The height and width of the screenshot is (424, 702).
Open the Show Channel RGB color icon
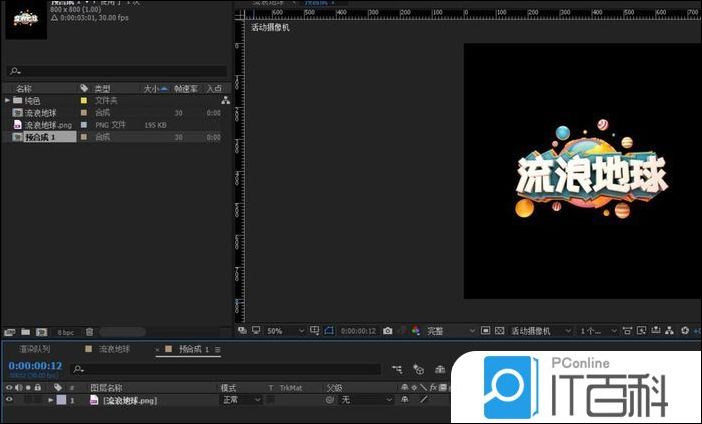(415, 330)
